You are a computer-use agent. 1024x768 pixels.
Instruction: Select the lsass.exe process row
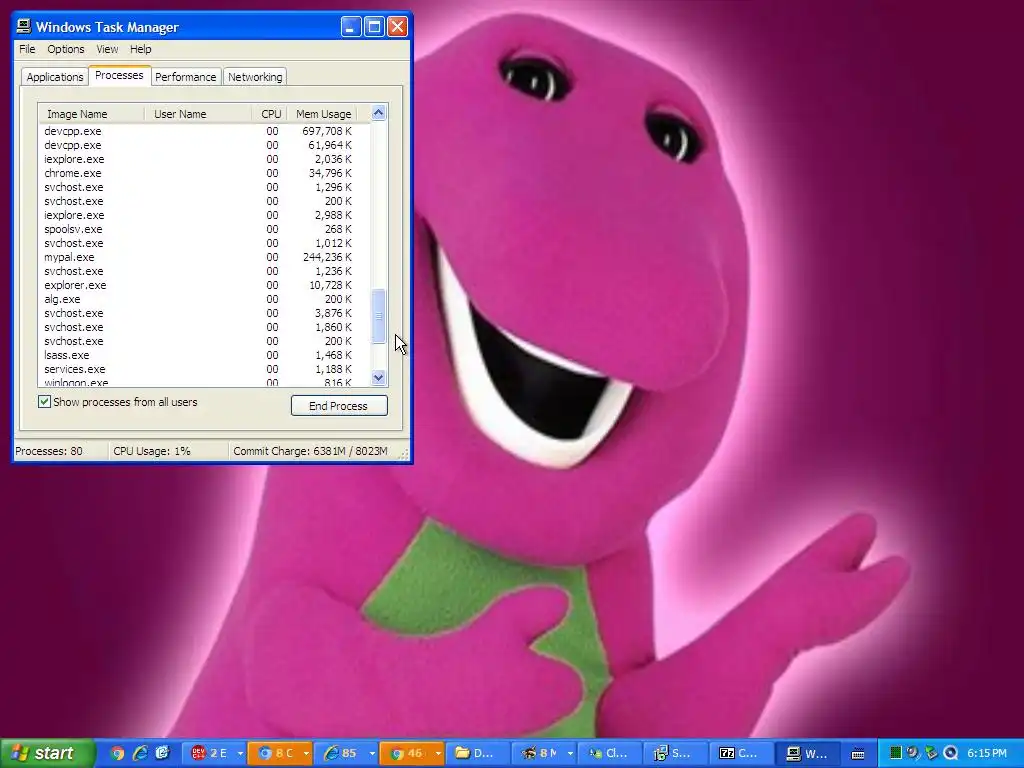204,355
